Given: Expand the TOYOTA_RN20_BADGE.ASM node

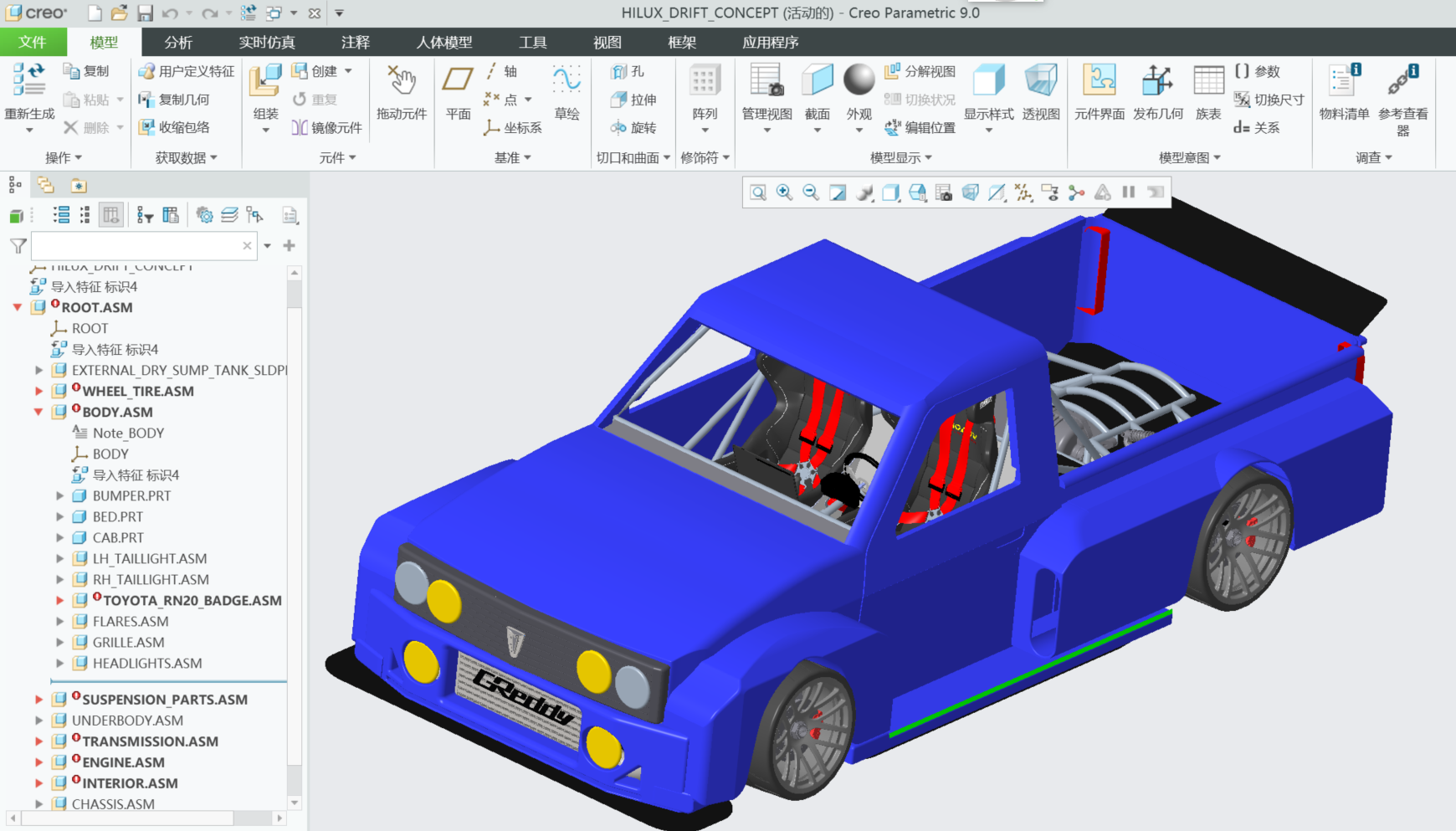Looking at the screenshot, I should coord(59,600).
